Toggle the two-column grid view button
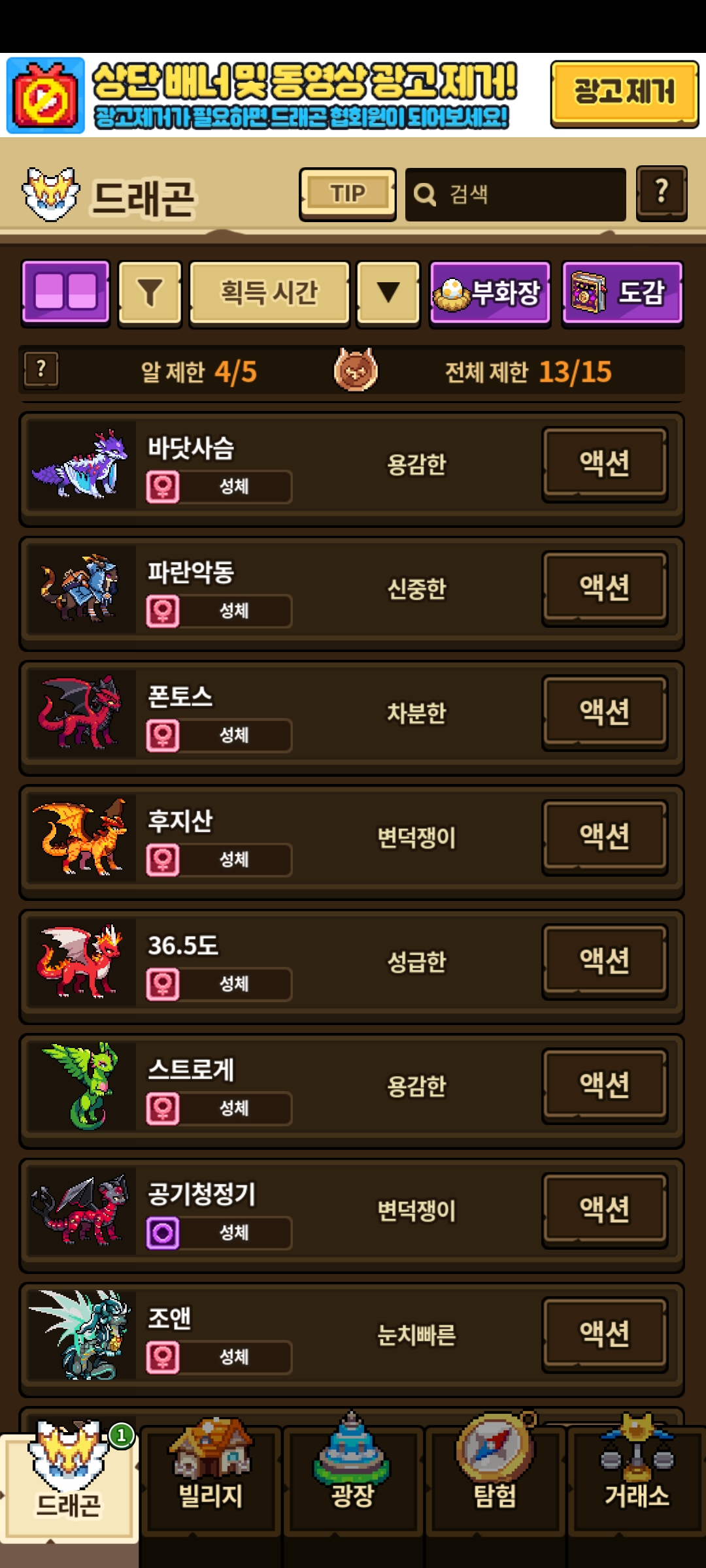This screenshot has width=706, height=1568. [x=65, y=292]
